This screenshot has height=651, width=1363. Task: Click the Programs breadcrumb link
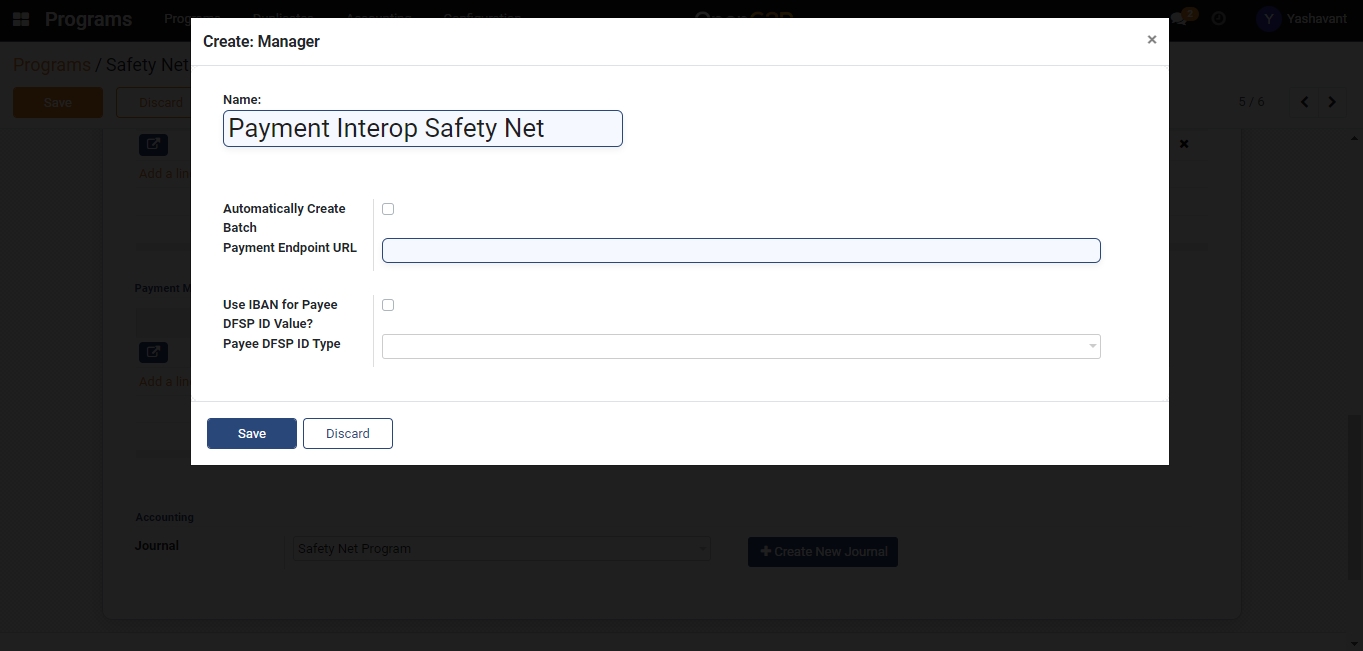point(51,65)
